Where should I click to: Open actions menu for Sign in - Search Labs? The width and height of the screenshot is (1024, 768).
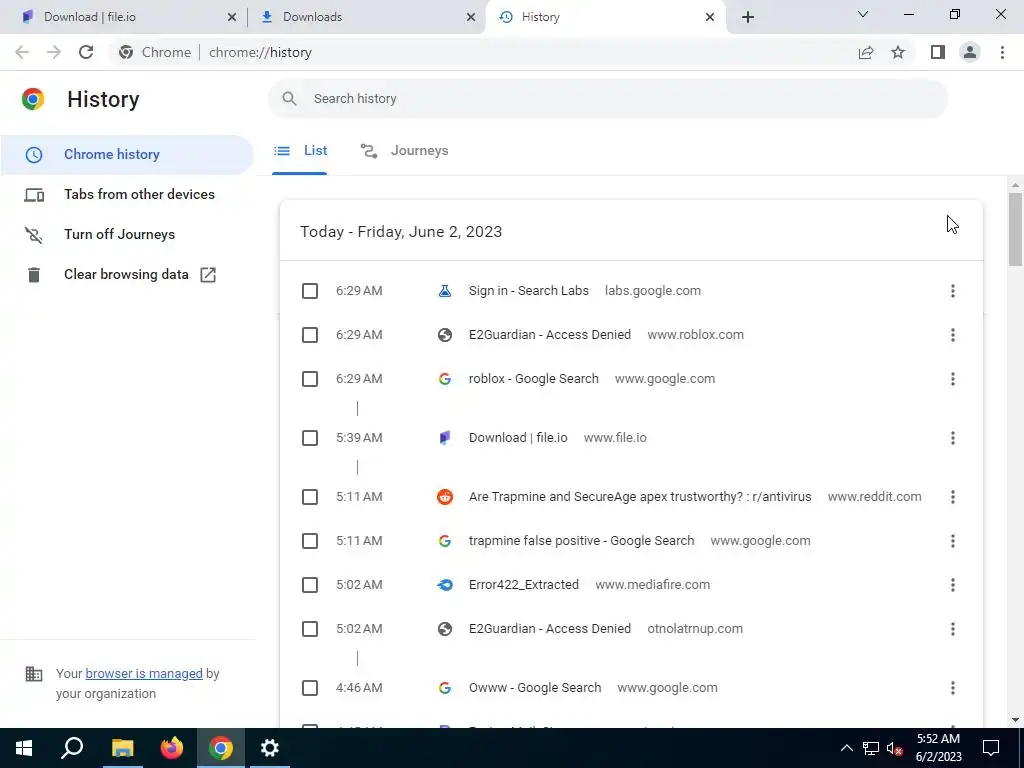click(x=953, y=291)
